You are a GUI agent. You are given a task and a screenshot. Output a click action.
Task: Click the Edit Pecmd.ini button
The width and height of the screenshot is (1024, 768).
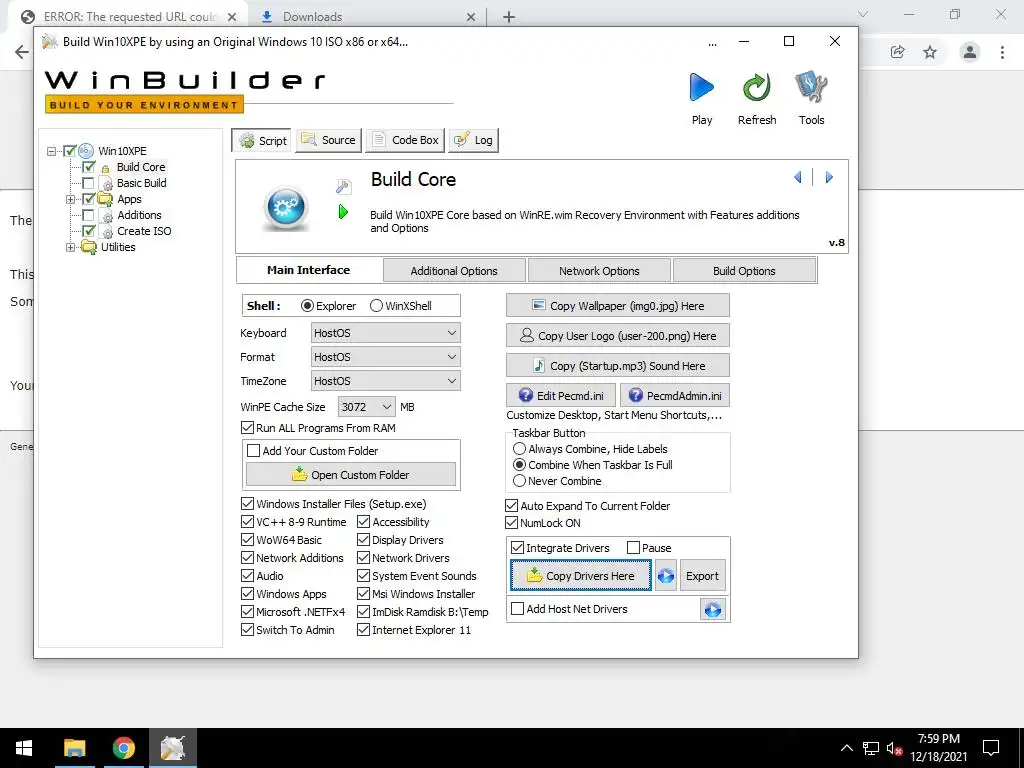(561, 396)
